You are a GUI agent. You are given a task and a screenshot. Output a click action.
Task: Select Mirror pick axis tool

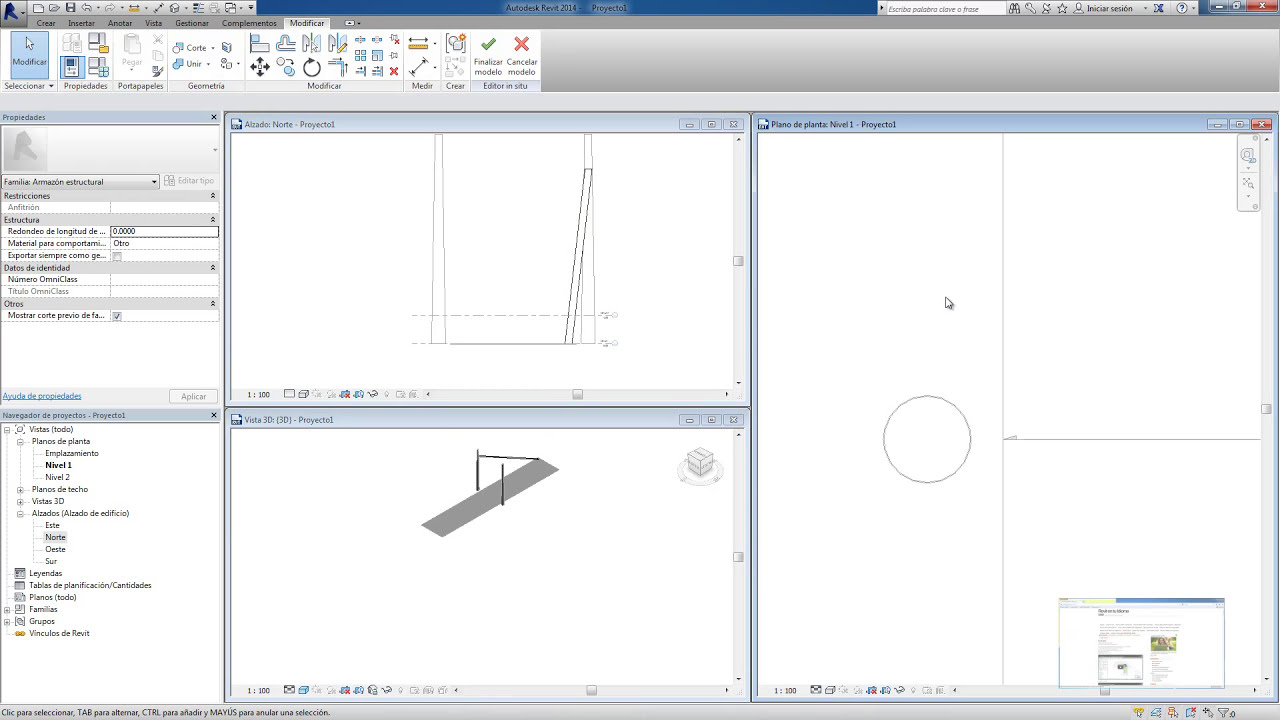click(311, 43)
